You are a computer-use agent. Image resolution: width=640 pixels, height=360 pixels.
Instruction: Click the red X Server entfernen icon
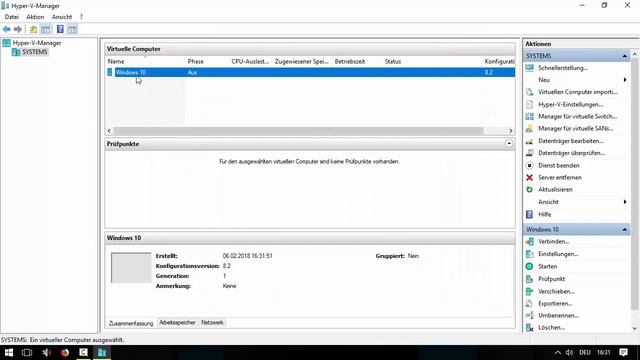[x=529, y=178]
